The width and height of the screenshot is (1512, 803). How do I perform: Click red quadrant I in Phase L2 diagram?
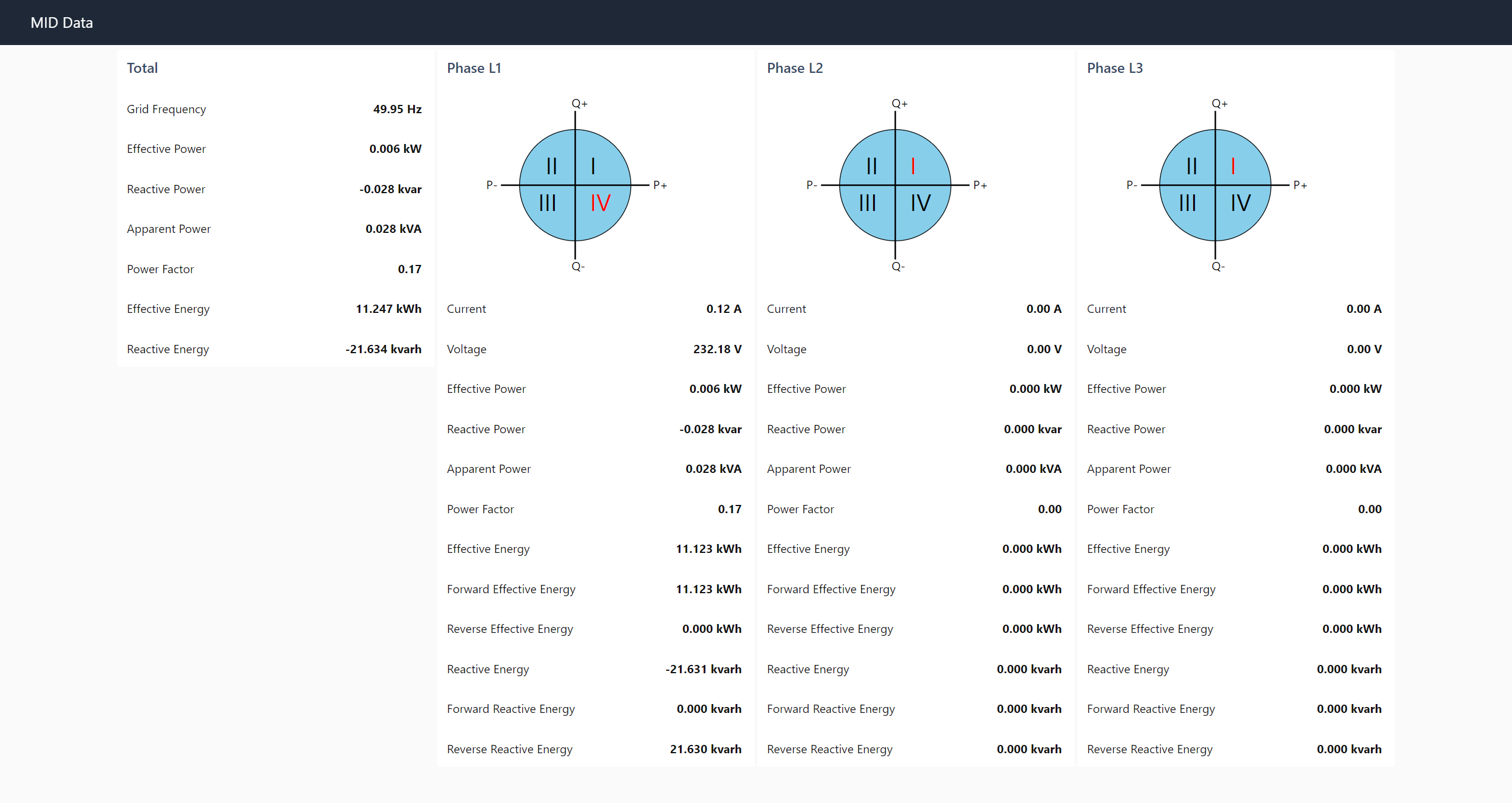[913, 166]
